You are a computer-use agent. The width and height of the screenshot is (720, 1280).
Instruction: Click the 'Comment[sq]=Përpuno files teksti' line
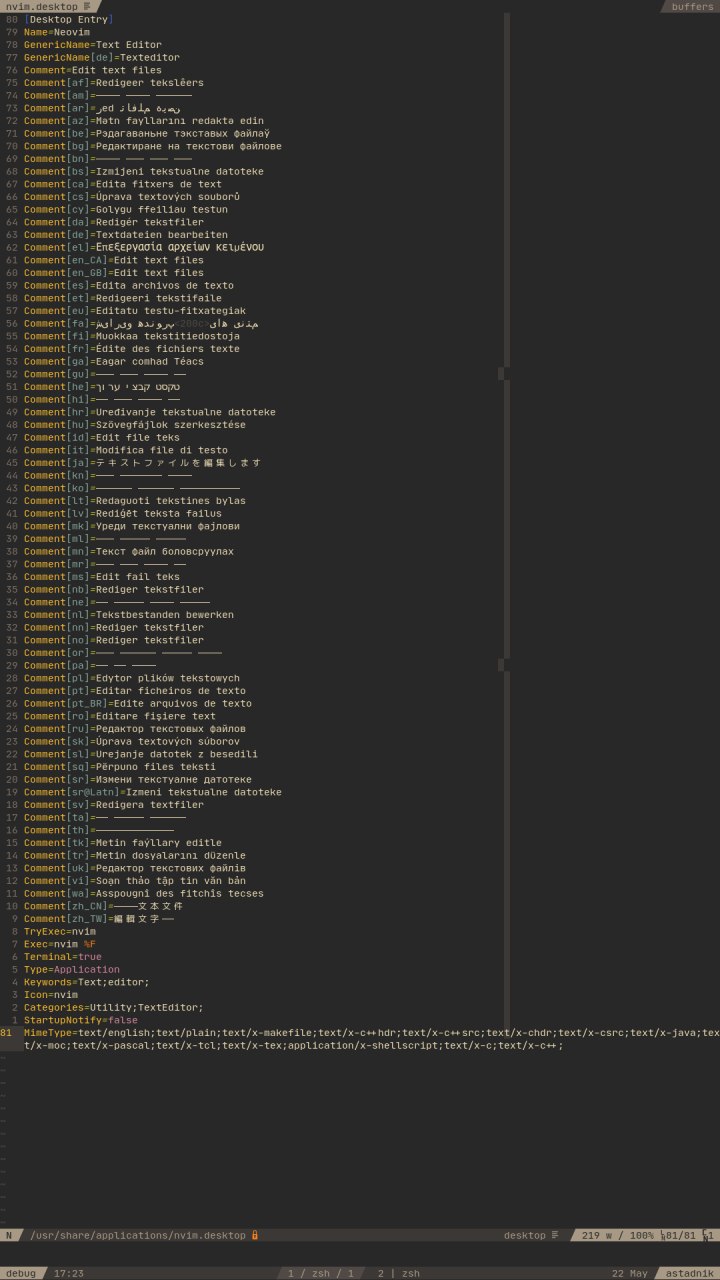120,767
